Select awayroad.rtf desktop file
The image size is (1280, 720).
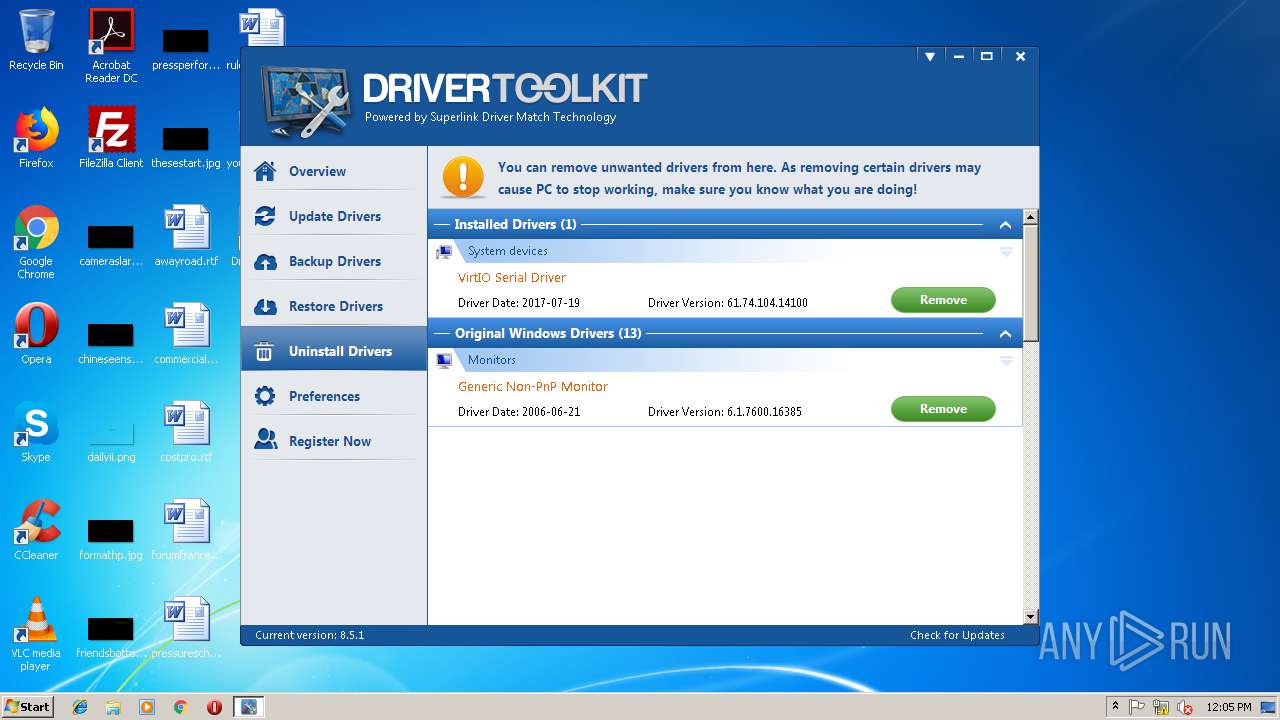click(186, 236)
